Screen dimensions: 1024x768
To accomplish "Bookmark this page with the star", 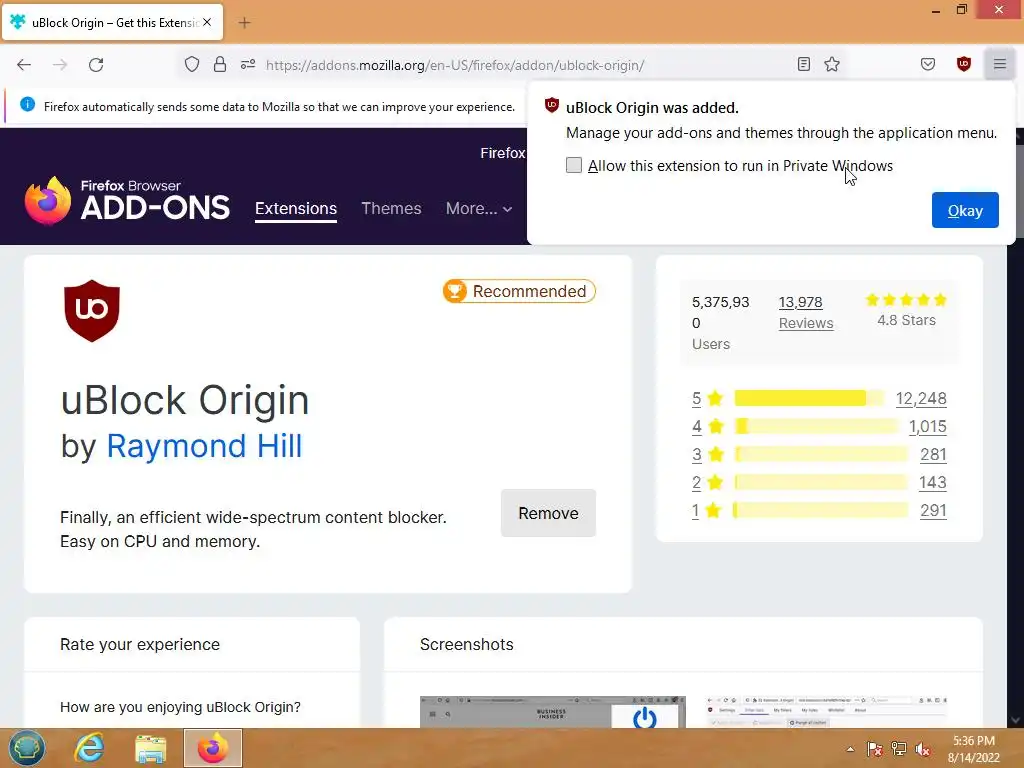I will (x=832, y=64).
